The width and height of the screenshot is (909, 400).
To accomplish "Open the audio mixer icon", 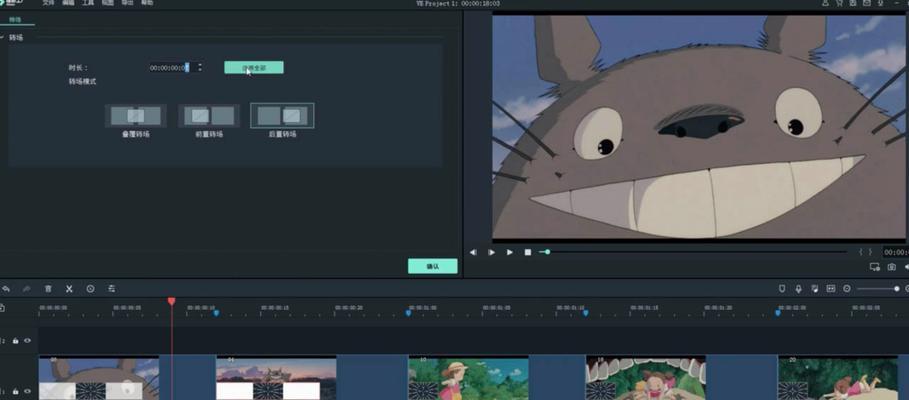I will pyautogui.click(x=815, y=289).
